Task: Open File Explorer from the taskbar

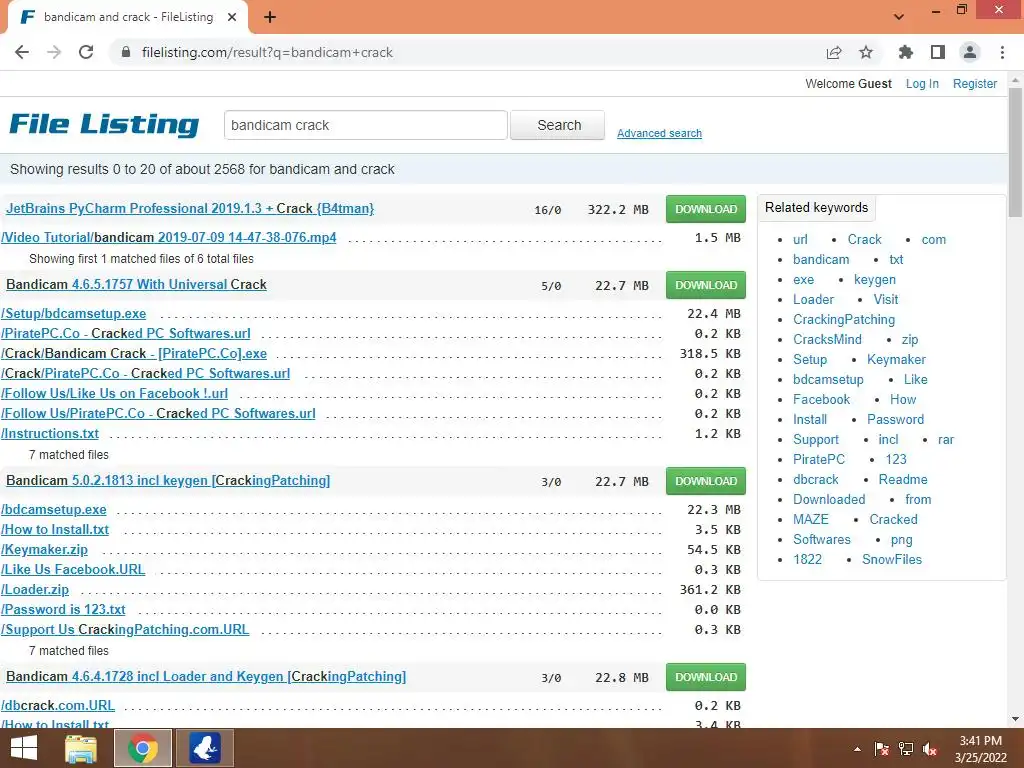Action: coord(81,748)
